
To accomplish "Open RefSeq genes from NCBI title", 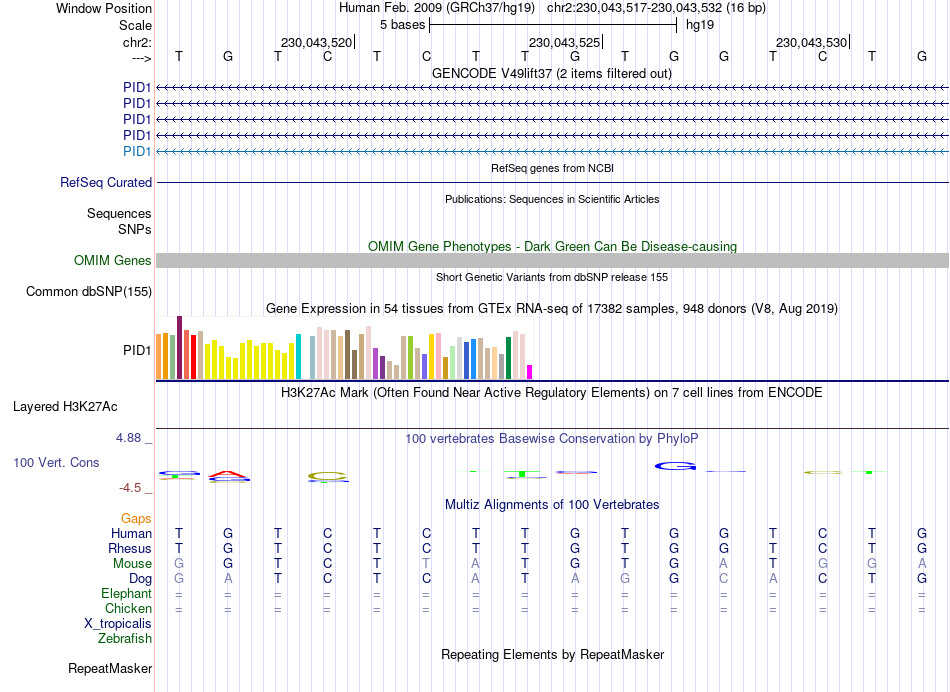I will [552, 168].
